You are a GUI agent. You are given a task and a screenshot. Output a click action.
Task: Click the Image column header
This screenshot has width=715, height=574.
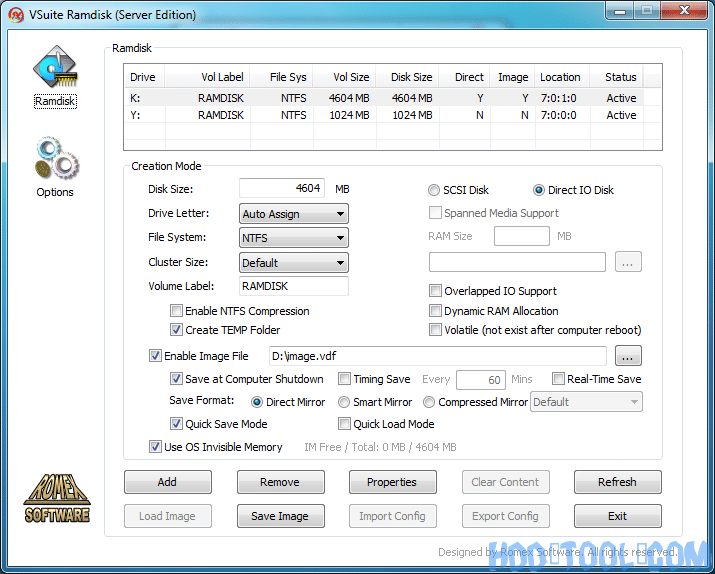point(513,77)
